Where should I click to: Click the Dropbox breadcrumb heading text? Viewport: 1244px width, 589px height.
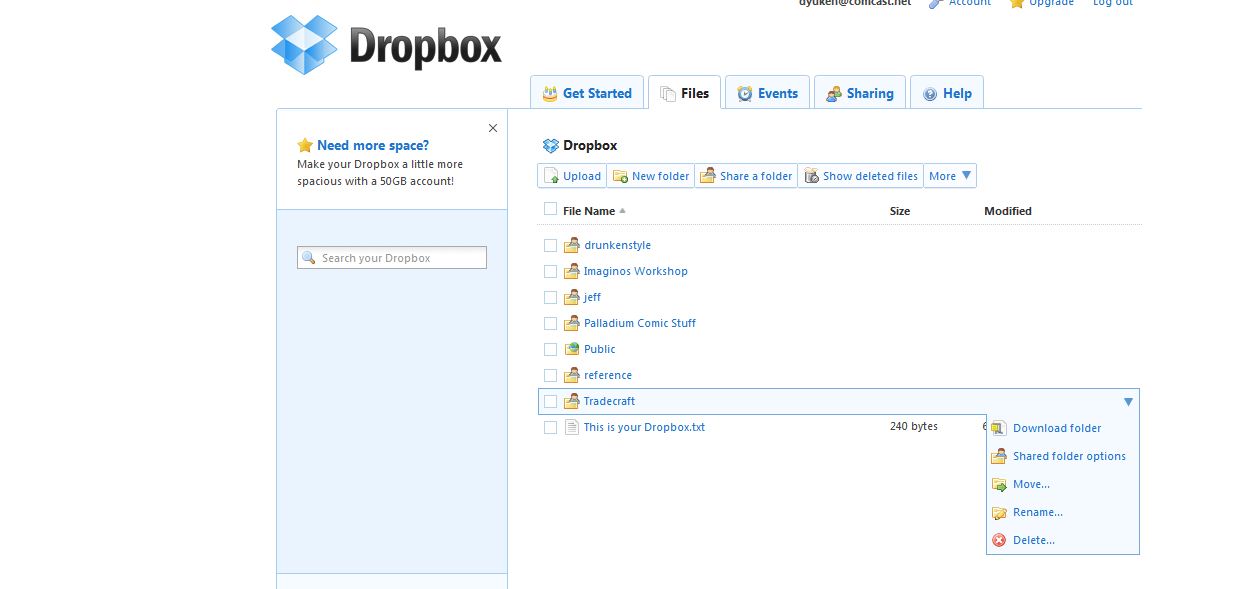pyautogui.click(x=590, y=146)
